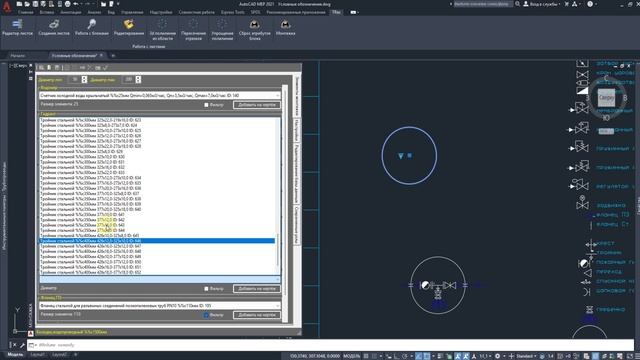Open quick access toolbar customize arrow

coord(118,4)
